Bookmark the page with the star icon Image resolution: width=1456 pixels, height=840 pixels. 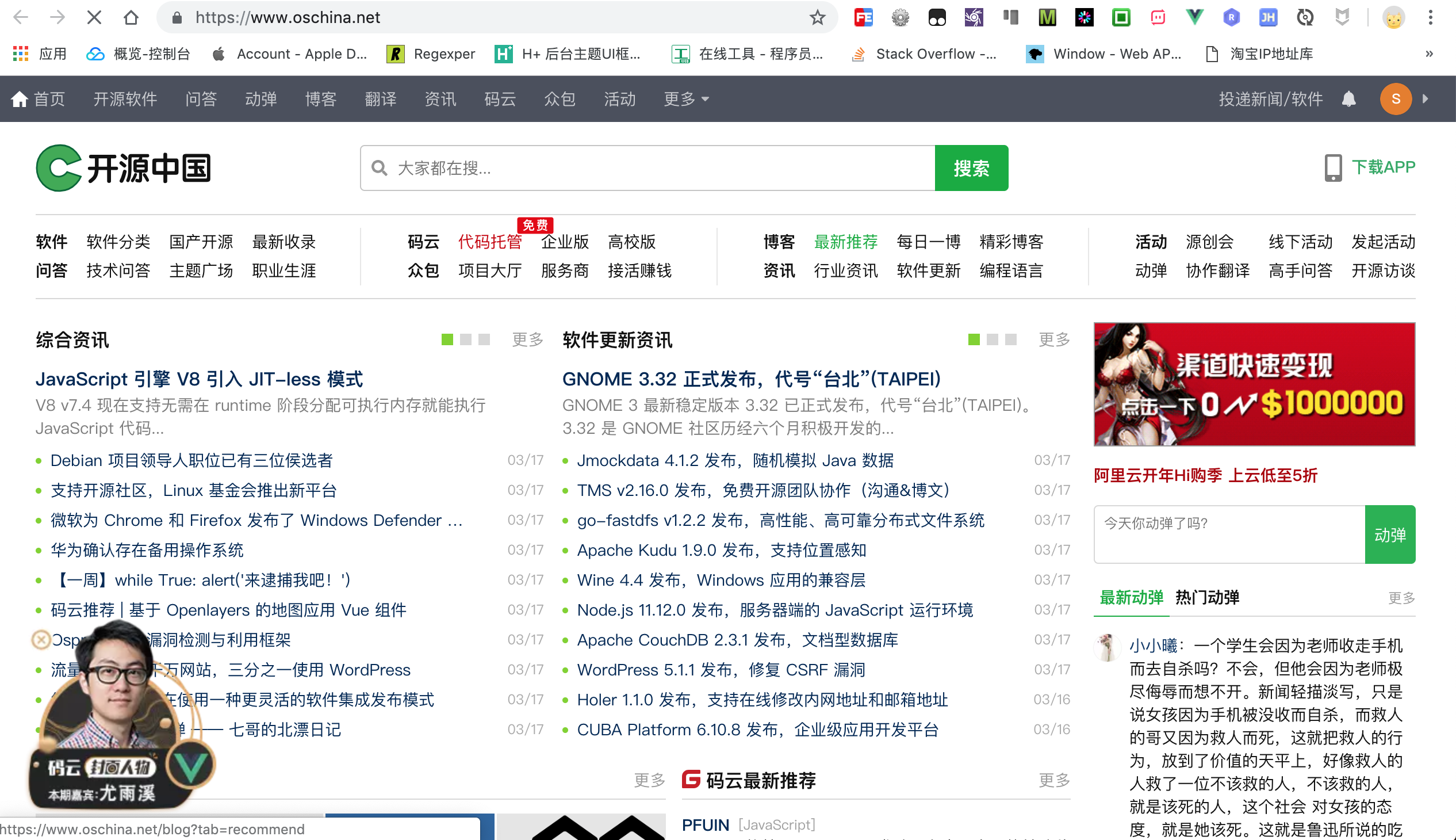click(817, 17)
